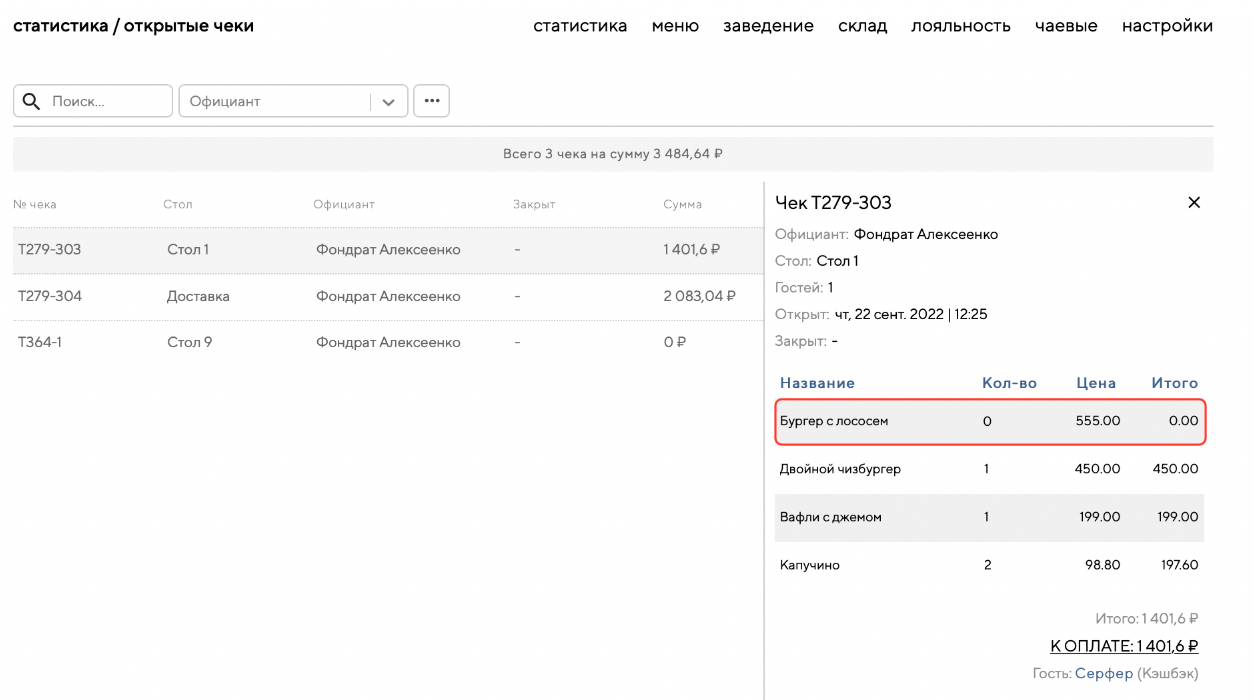The image size is (1254, 700).
Task: Click the search magnifier icon
Action: tap(31, 101)
